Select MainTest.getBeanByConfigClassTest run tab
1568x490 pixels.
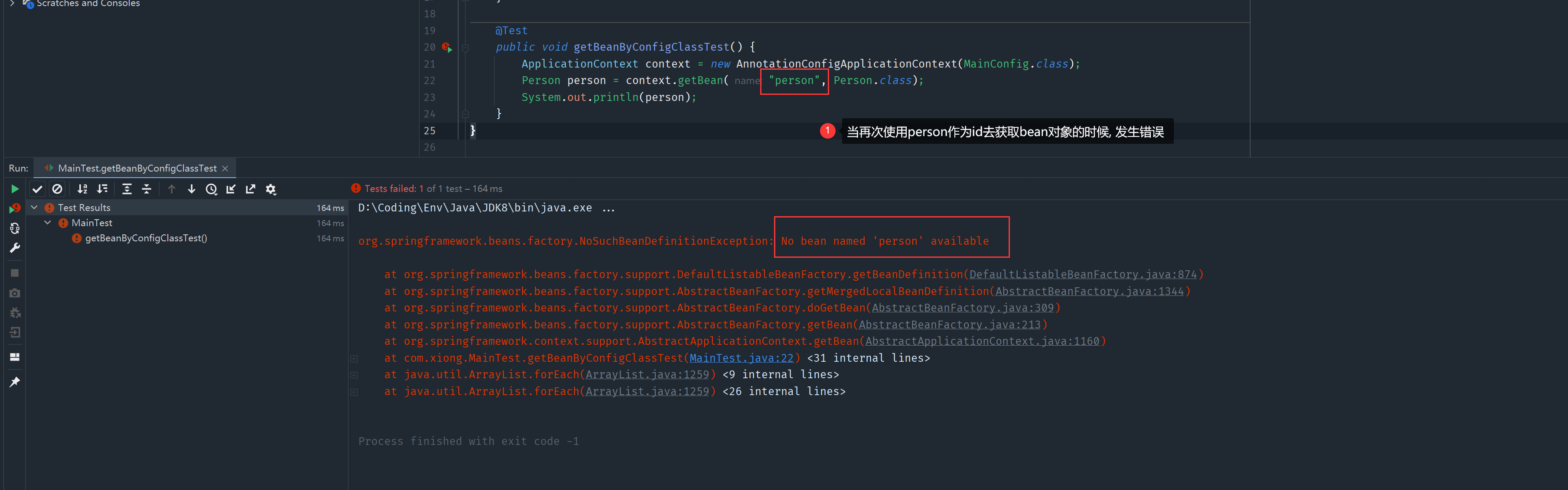pos(137,169)
